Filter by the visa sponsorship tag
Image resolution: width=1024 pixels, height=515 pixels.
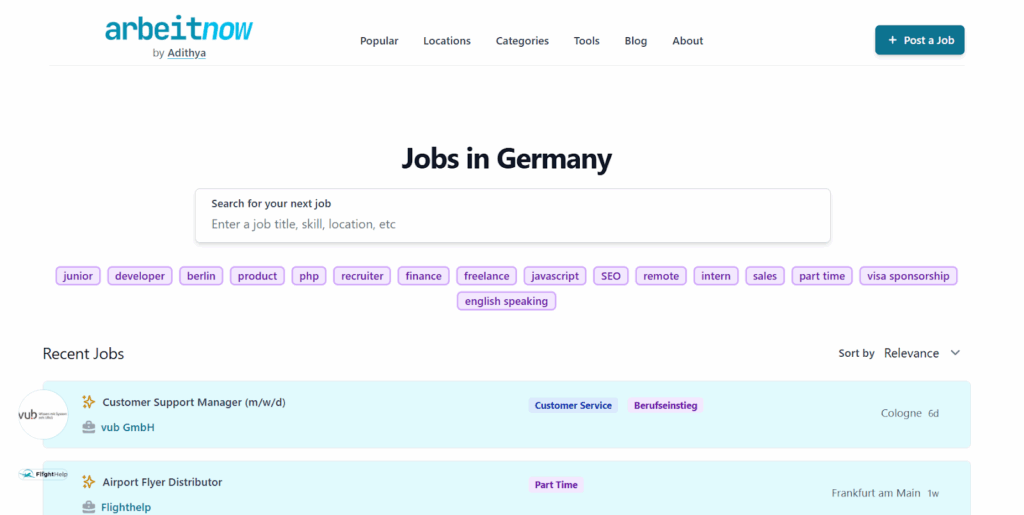tap(908, 276)
